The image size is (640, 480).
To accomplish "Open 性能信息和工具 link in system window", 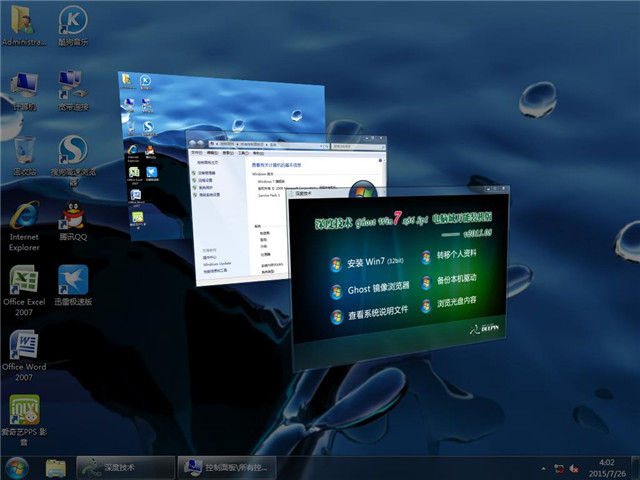I will pos(215,271).
